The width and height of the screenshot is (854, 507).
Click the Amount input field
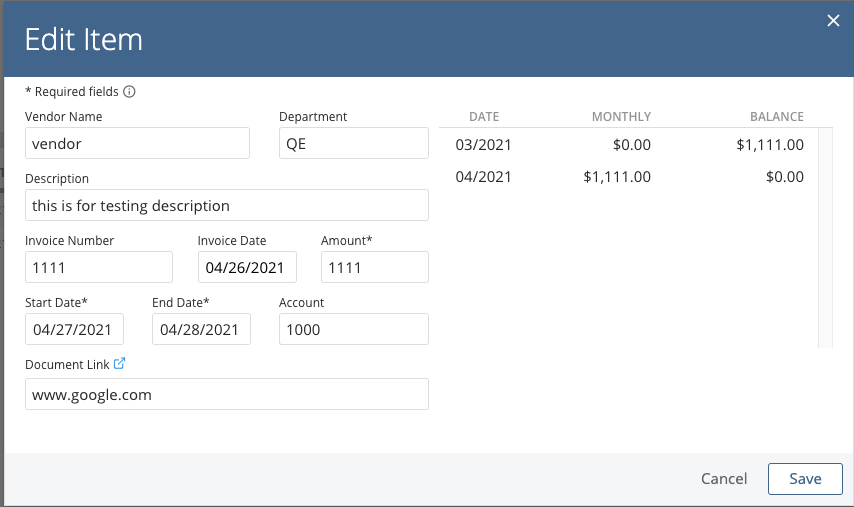pos(374,267)
